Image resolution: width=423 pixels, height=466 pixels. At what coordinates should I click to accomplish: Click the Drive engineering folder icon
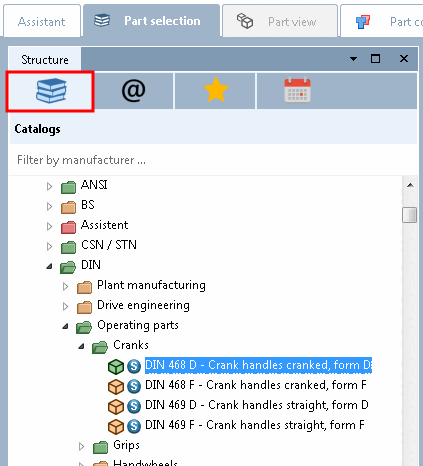click(84, 307)
